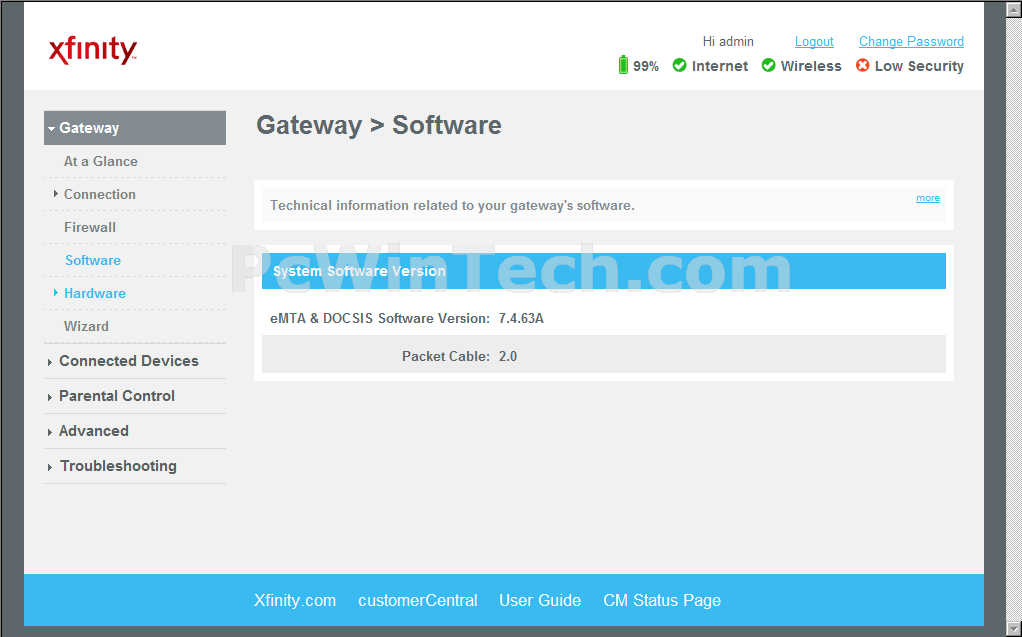
Task: Click the 'Gateway > Software' page heading
Action: pos(379,125)
